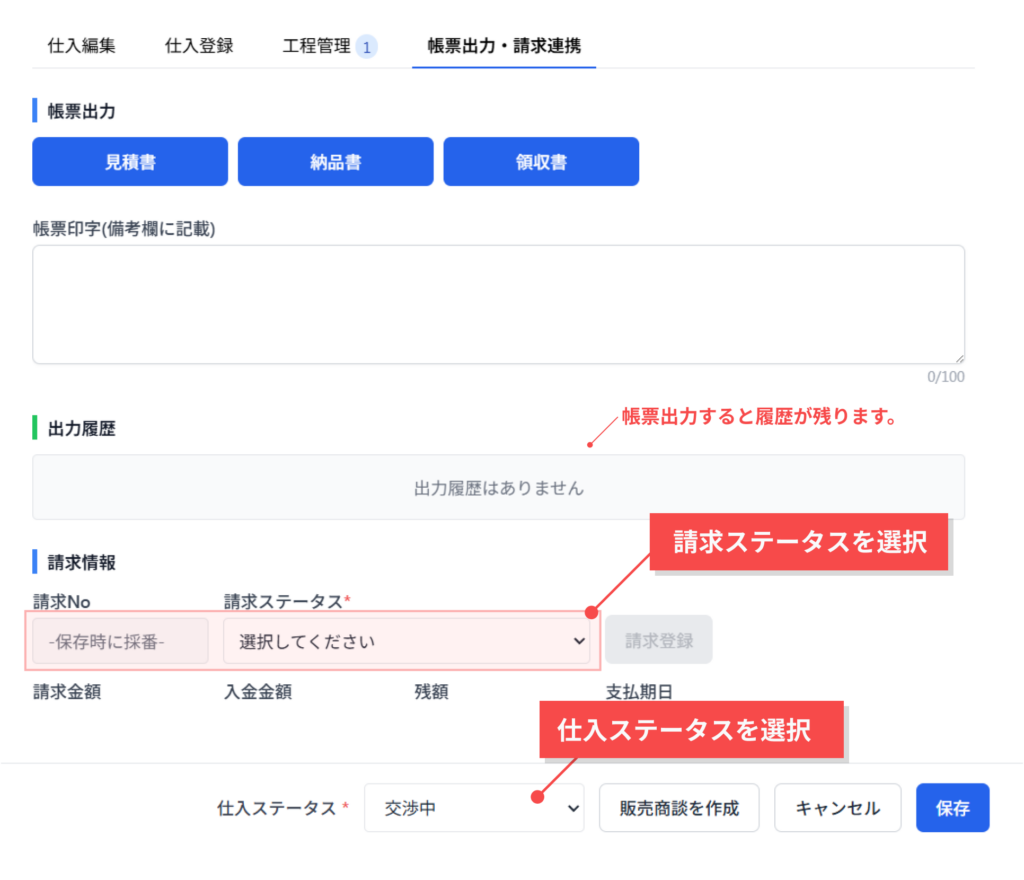This screenshot has height=880, width=1024.
Task: Click the count badge beside 工程管理
Action: click(x=367, y=47)
